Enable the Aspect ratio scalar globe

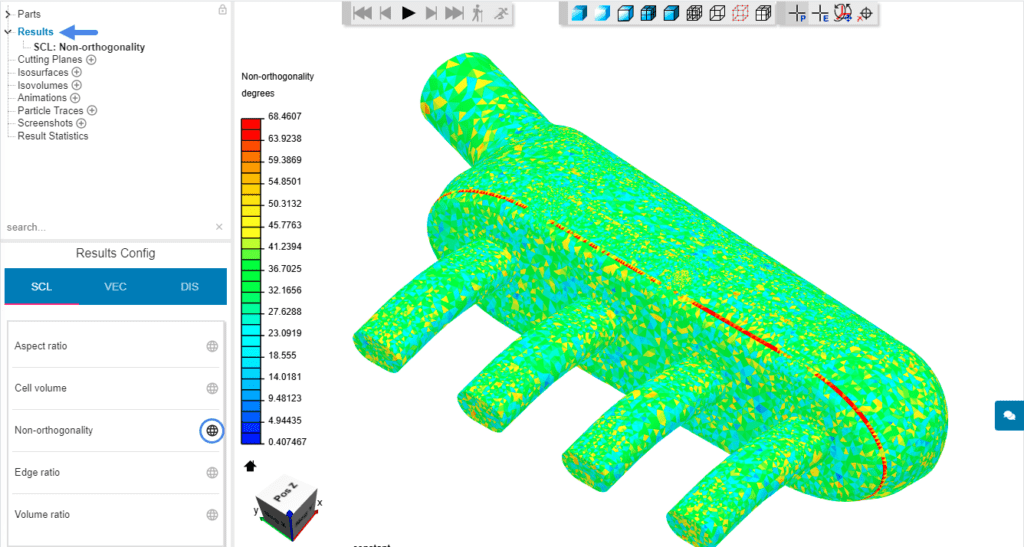[x=212, y=347]
